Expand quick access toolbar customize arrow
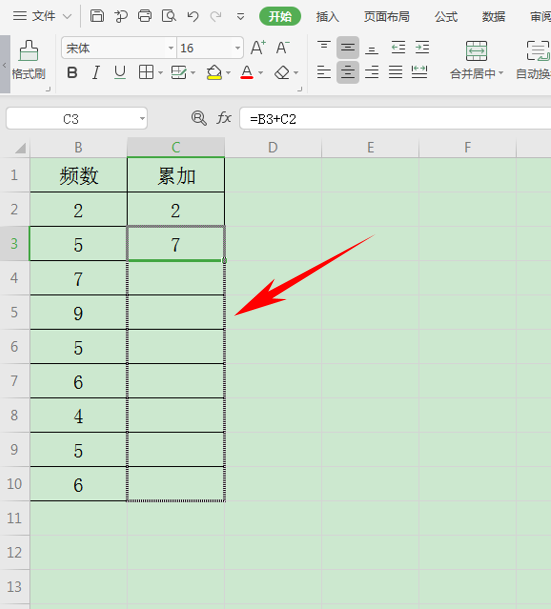The image size is (551, 609). [240, 17]
